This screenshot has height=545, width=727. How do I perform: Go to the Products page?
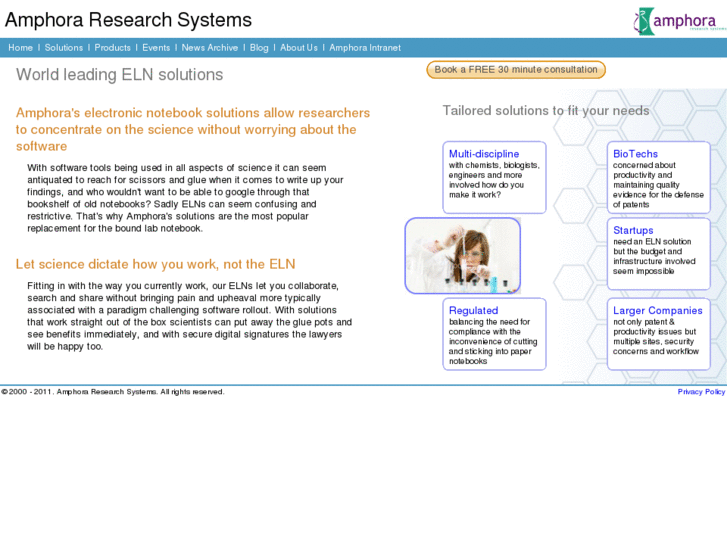click(113, 48)
